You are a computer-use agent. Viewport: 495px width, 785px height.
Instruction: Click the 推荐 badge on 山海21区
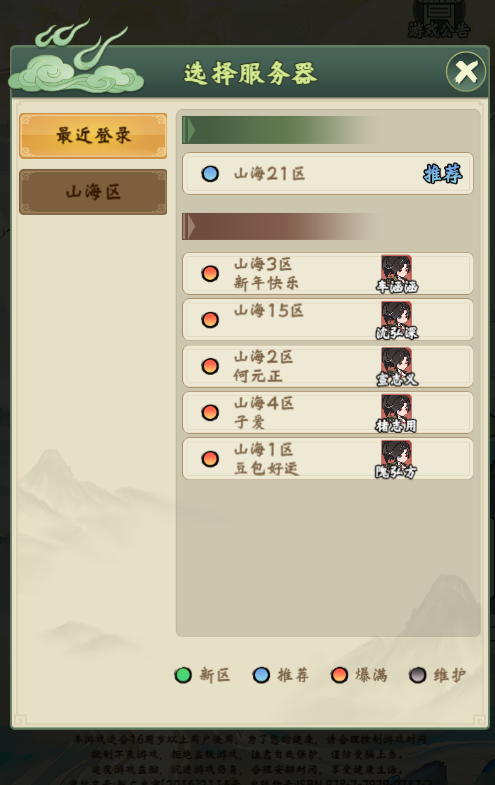tap(442, 174)
